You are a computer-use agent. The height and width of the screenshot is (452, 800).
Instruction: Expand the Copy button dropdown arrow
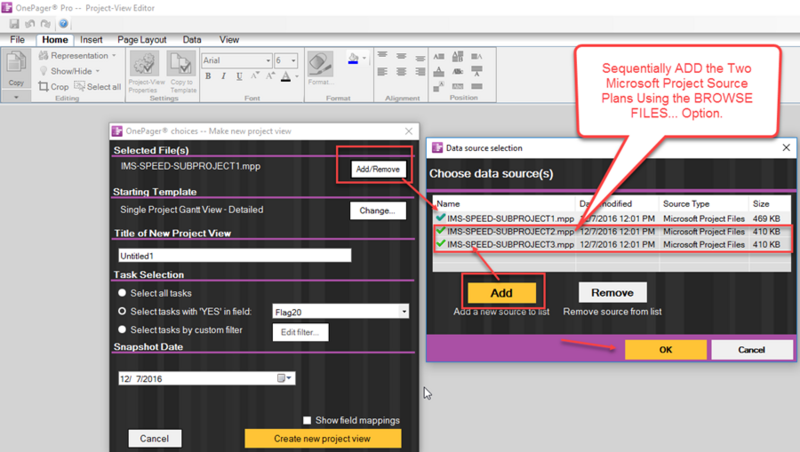[16, 96]
